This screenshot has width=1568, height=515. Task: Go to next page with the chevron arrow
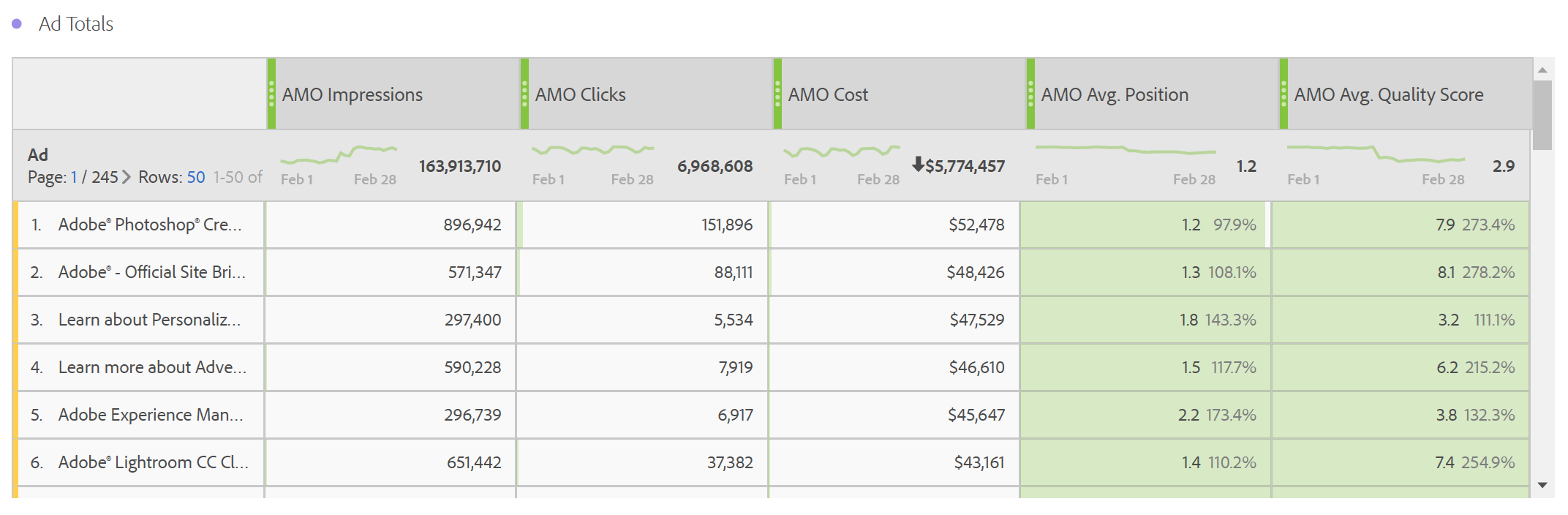[x=127, y=177]
